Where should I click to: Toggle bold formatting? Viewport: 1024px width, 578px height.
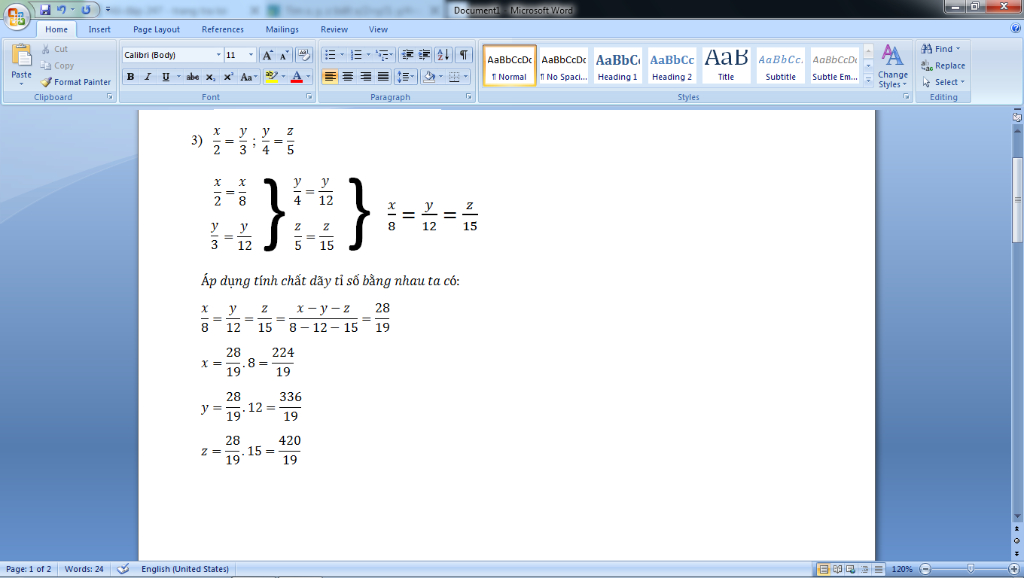pyautogui.click(x=131, y=77)
